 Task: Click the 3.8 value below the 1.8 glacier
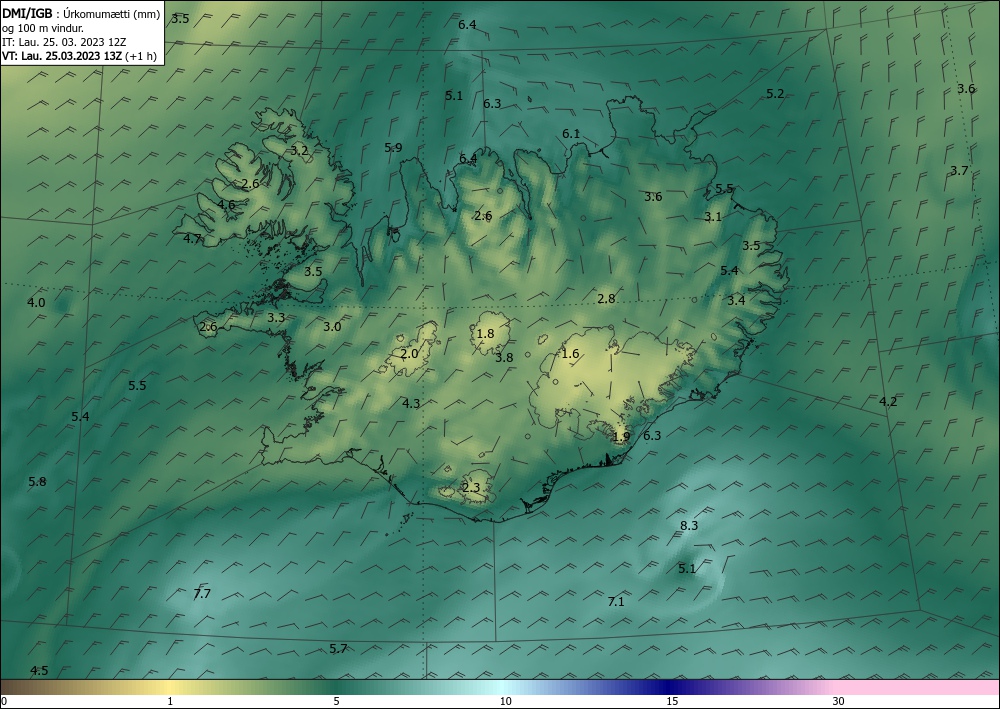point(504,358)
